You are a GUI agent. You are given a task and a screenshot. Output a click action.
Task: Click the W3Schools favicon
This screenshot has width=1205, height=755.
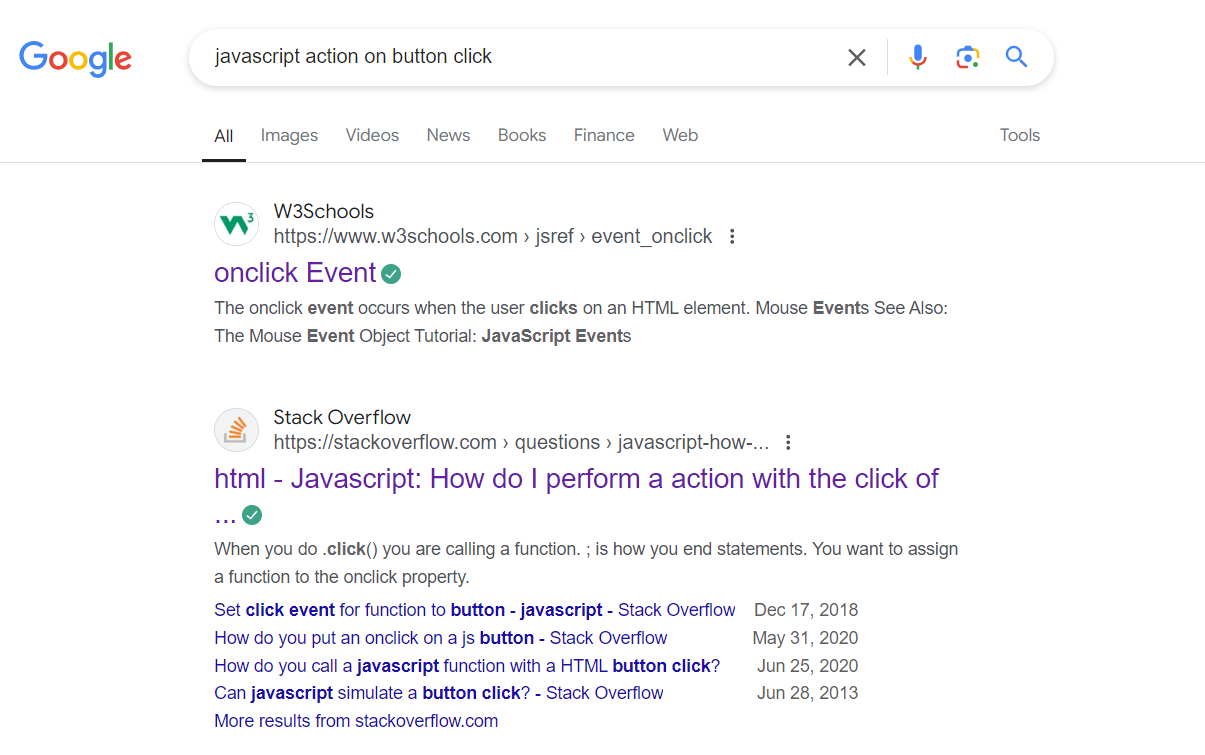237,224
